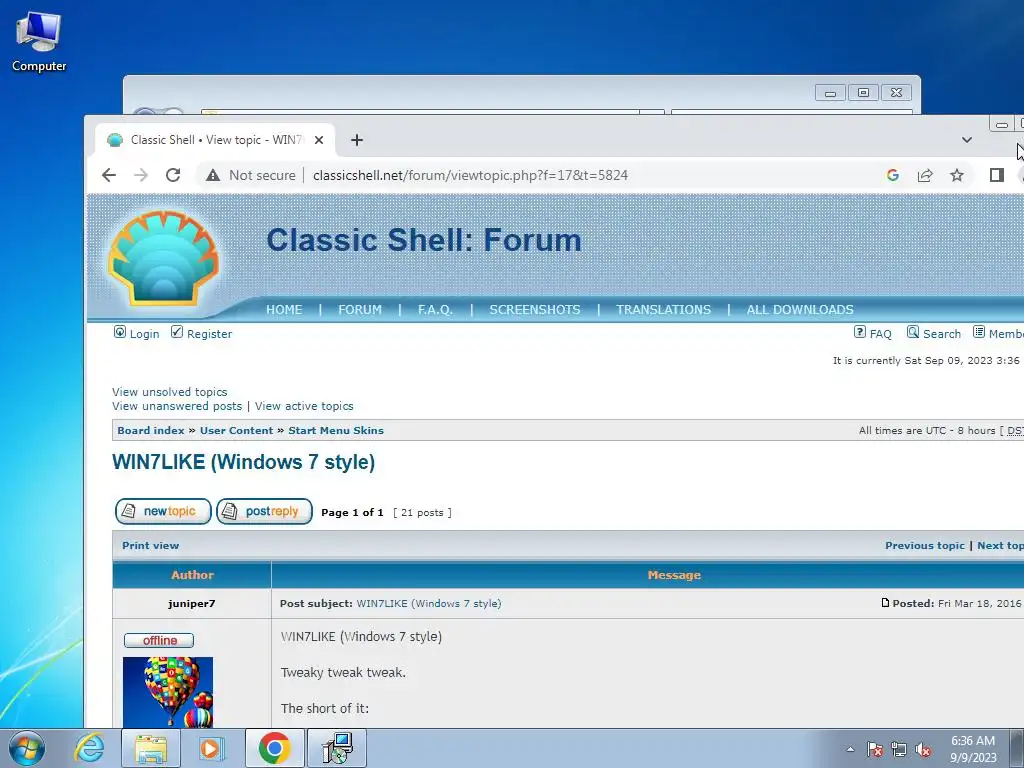Click Chrome icon on the taskbar
The image size is (1024, 768).
pos(274,748)
